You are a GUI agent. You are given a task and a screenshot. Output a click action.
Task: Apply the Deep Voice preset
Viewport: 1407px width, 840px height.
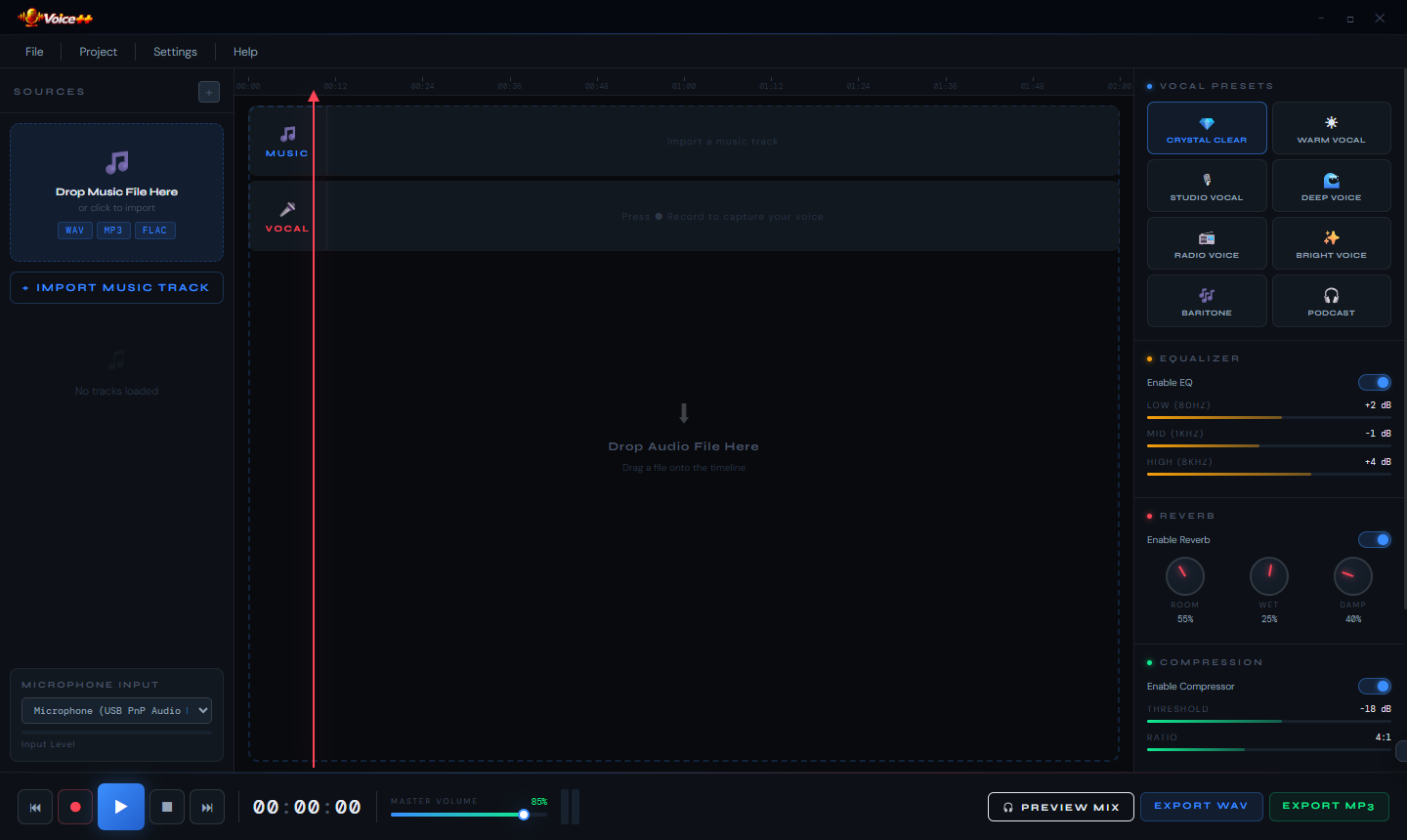[x=1331, y=186]
